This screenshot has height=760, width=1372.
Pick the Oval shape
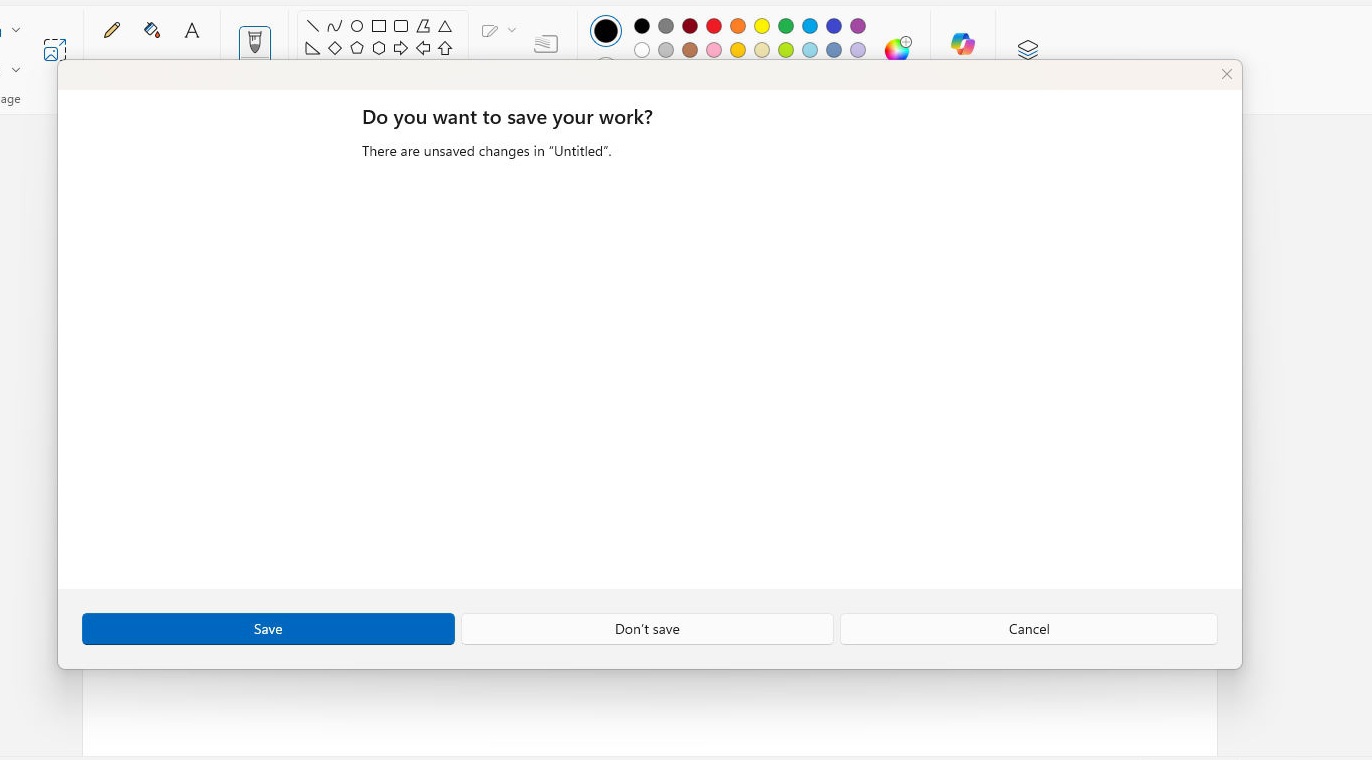tap(357, 26)
